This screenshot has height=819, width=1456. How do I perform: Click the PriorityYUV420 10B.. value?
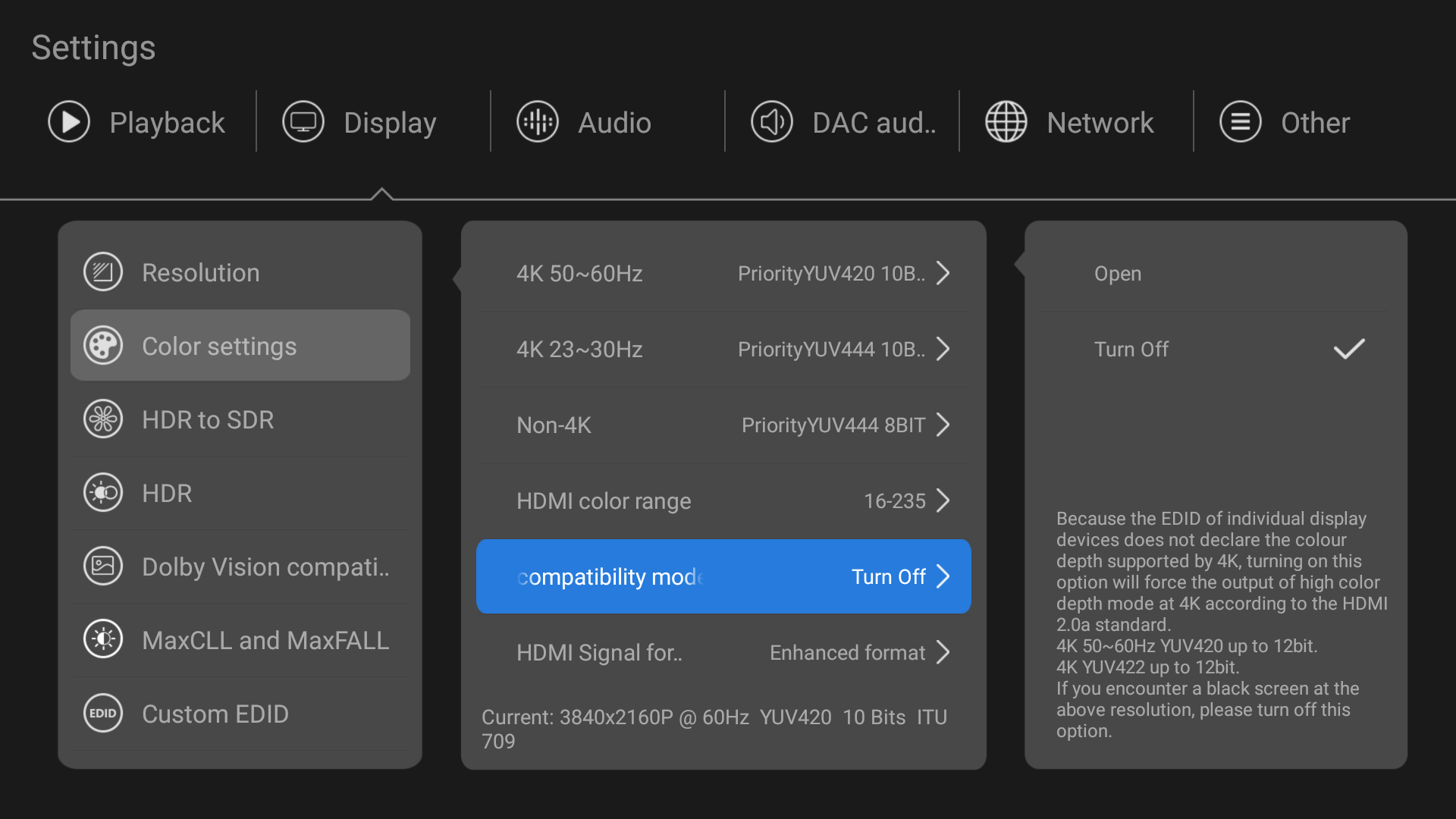(x=831, y=273)
